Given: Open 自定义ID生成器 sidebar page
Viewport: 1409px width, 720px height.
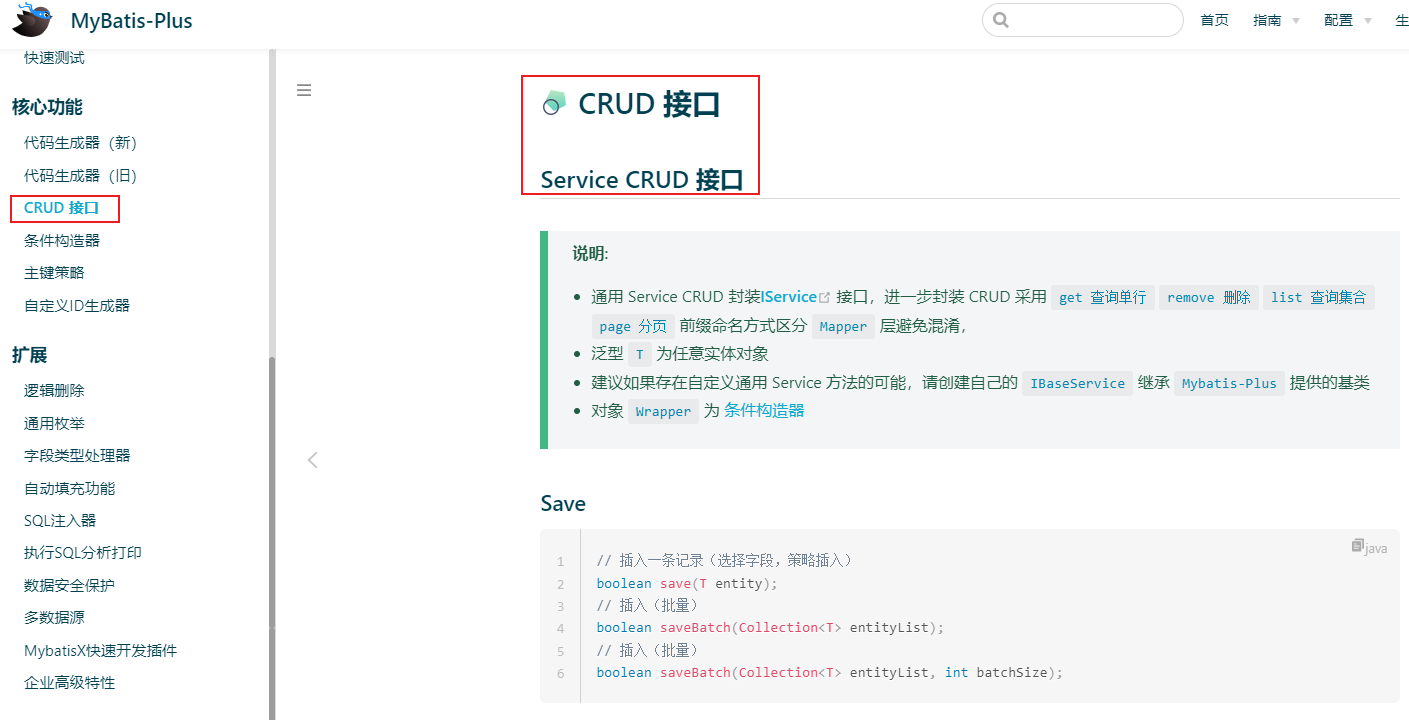Looking at the screenshot, I should pos(77,306).
